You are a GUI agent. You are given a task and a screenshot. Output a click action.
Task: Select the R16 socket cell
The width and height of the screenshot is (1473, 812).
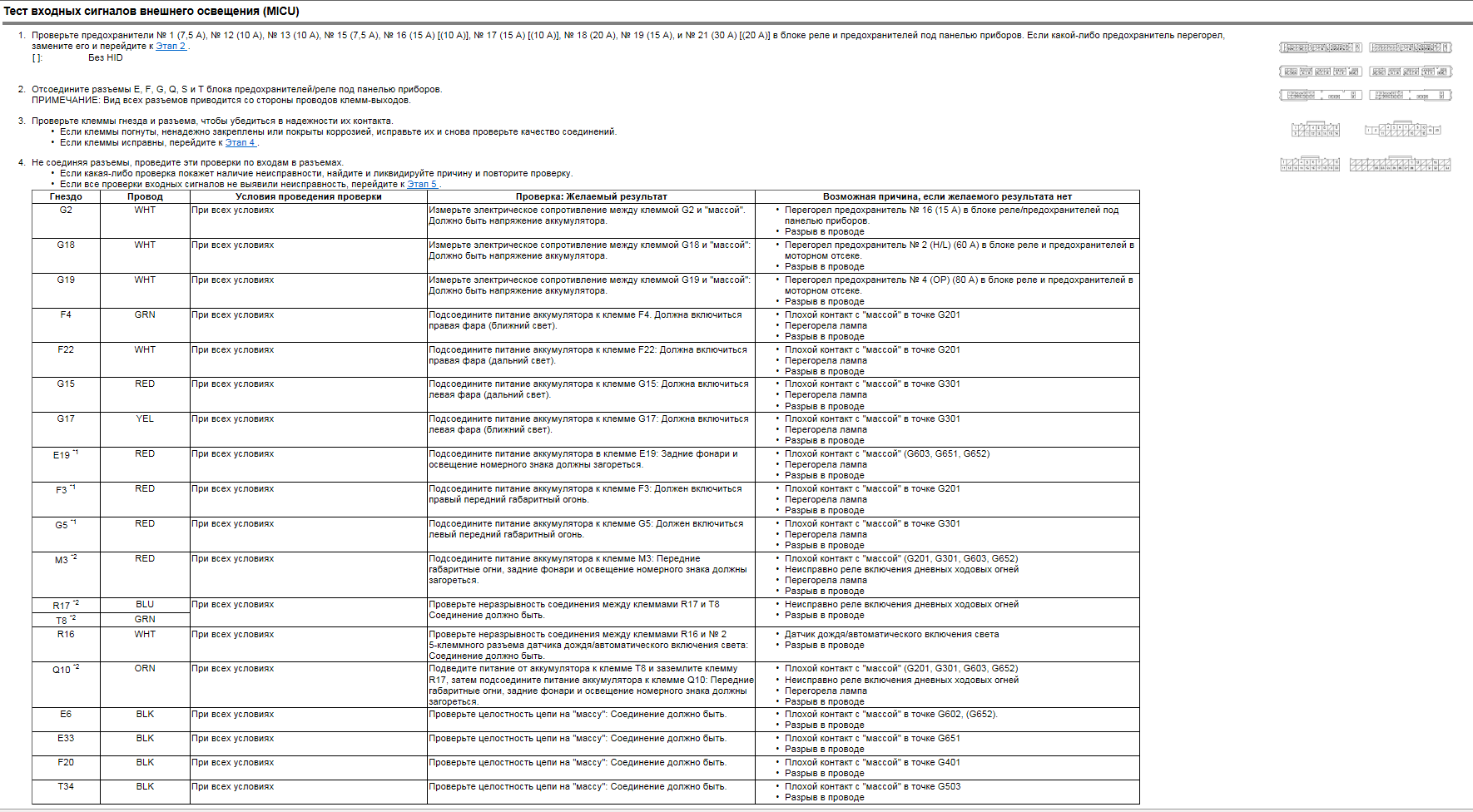[66, 644]
